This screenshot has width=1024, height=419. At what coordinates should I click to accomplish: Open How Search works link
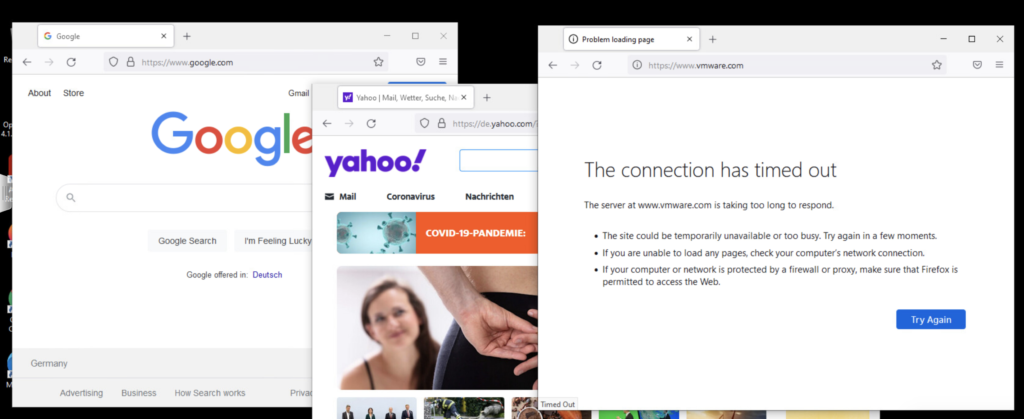210,393
